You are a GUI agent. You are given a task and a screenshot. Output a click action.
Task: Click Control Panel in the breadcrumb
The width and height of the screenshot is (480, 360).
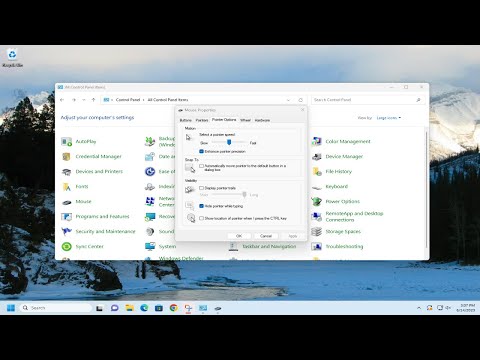[128, 100]
